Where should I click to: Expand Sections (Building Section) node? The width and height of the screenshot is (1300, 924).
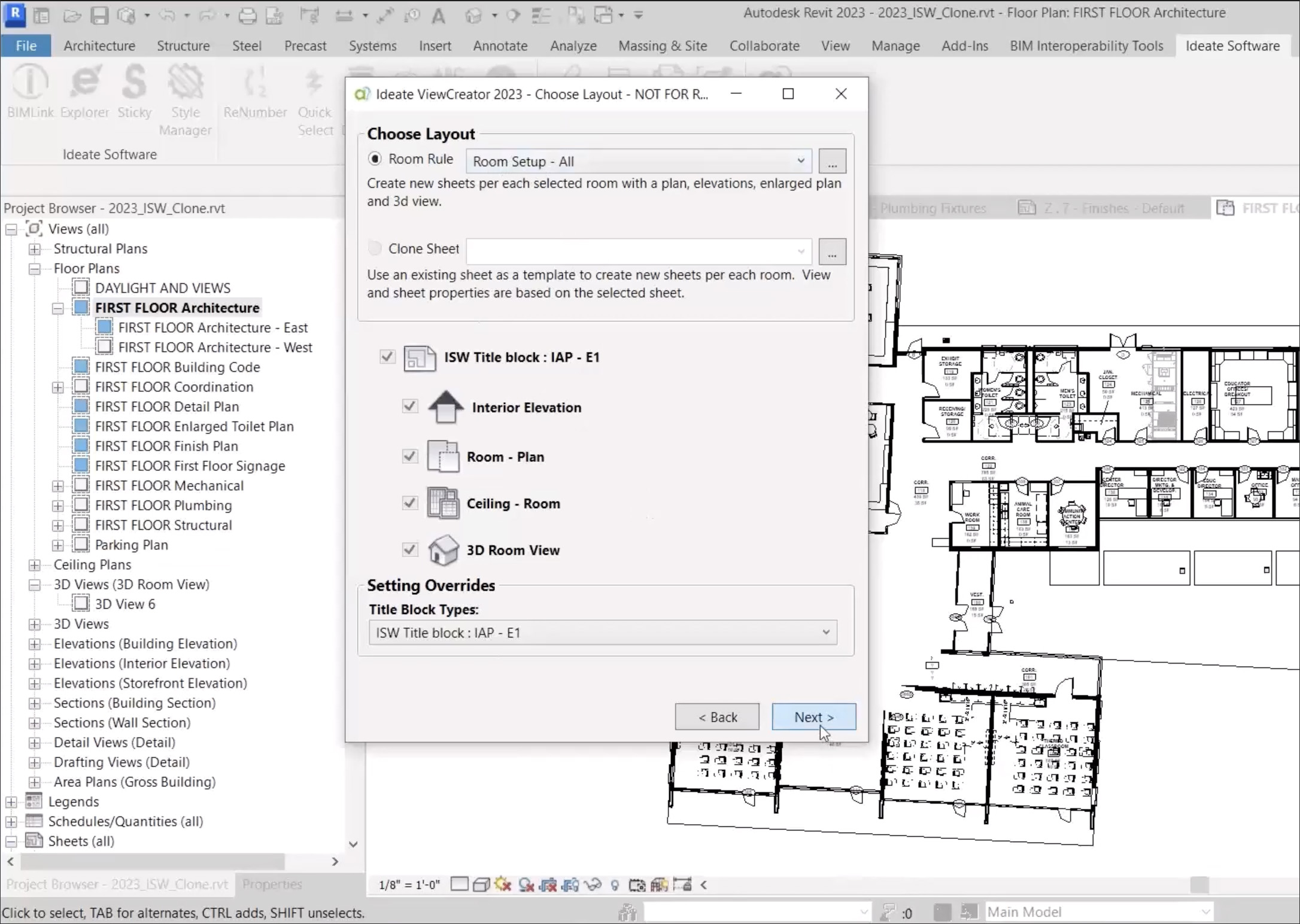click(35, 703)
